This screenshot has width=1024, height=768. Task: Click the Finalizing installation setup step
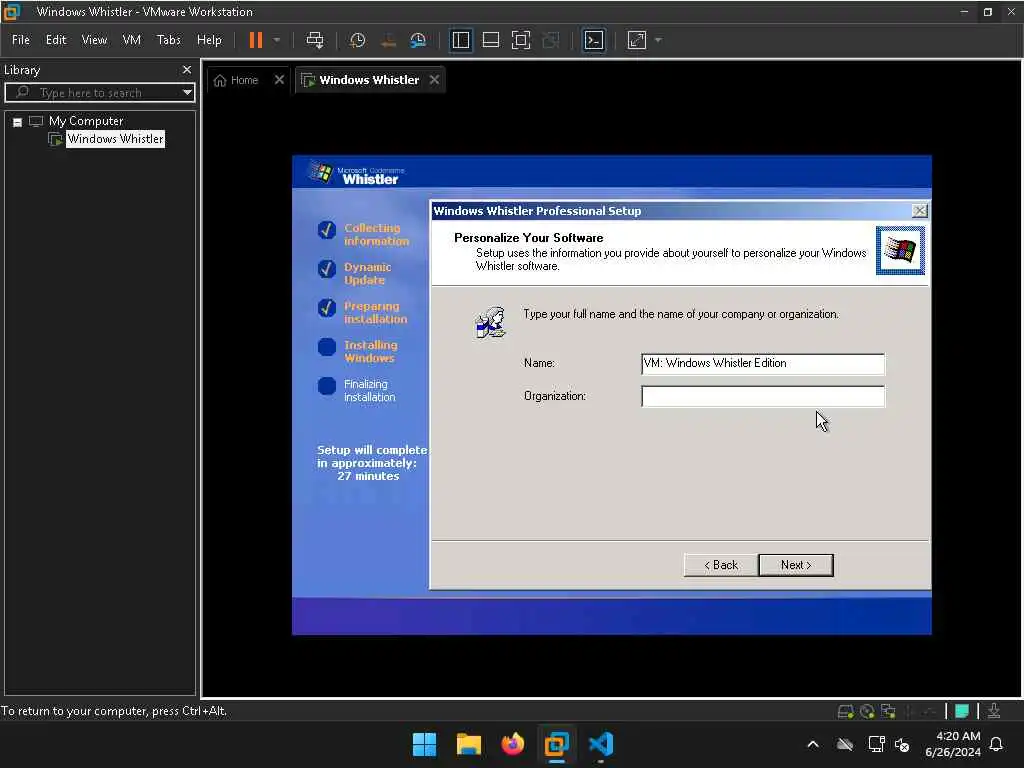369,391
